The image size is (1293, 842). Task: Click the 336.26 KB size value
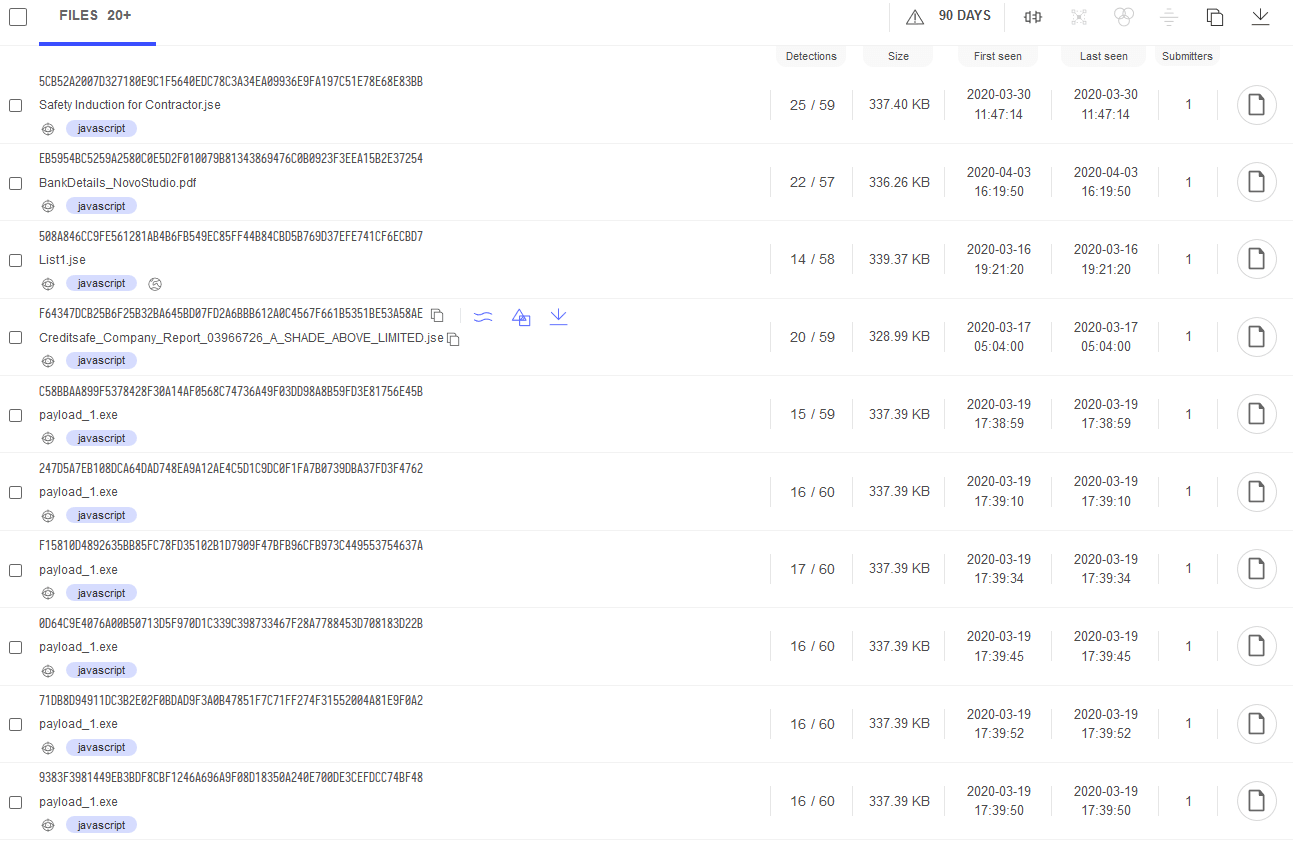coord(899,182)
